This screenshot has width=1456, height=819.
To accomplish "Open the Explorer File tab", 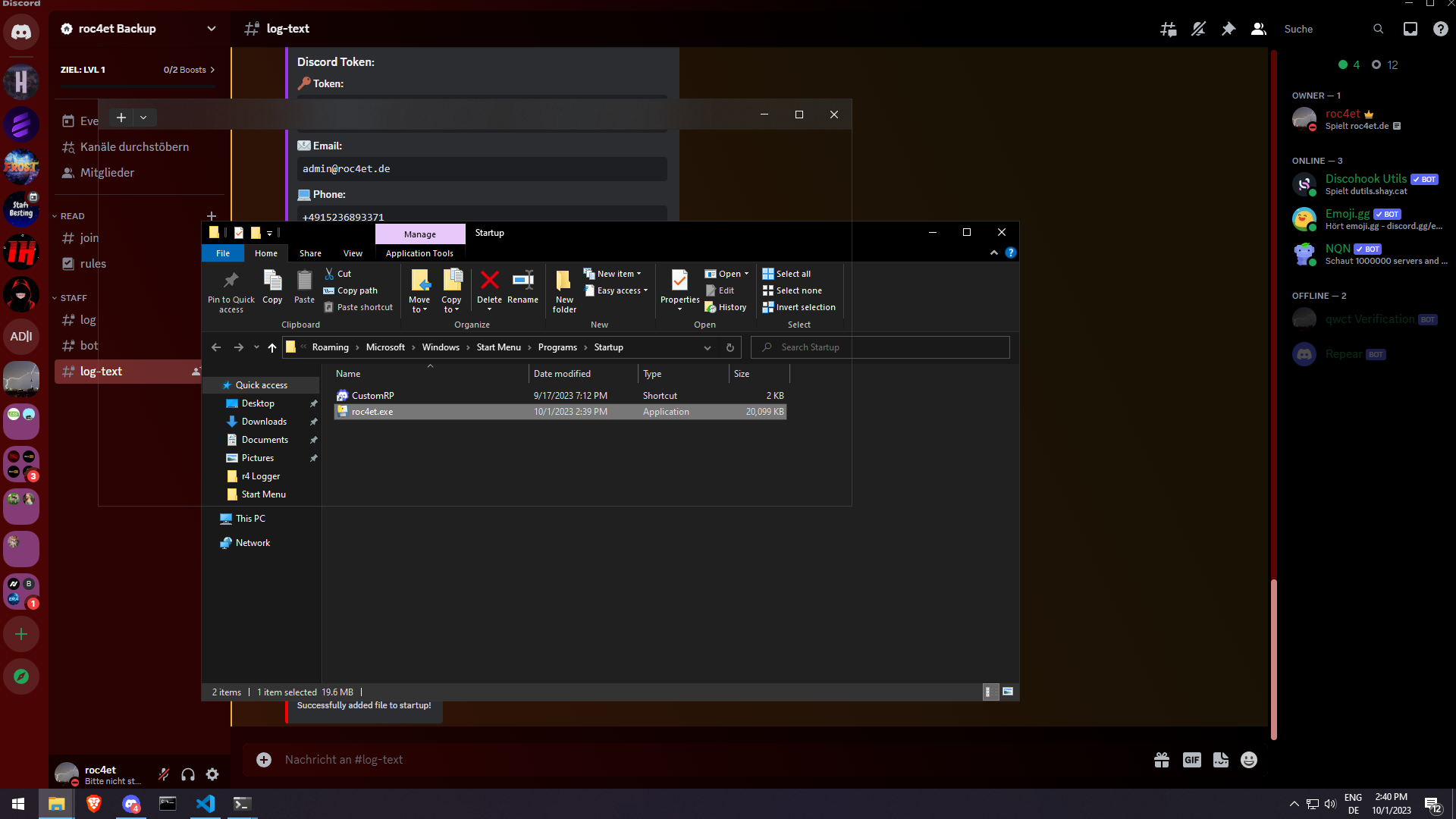I will [223, 253].
